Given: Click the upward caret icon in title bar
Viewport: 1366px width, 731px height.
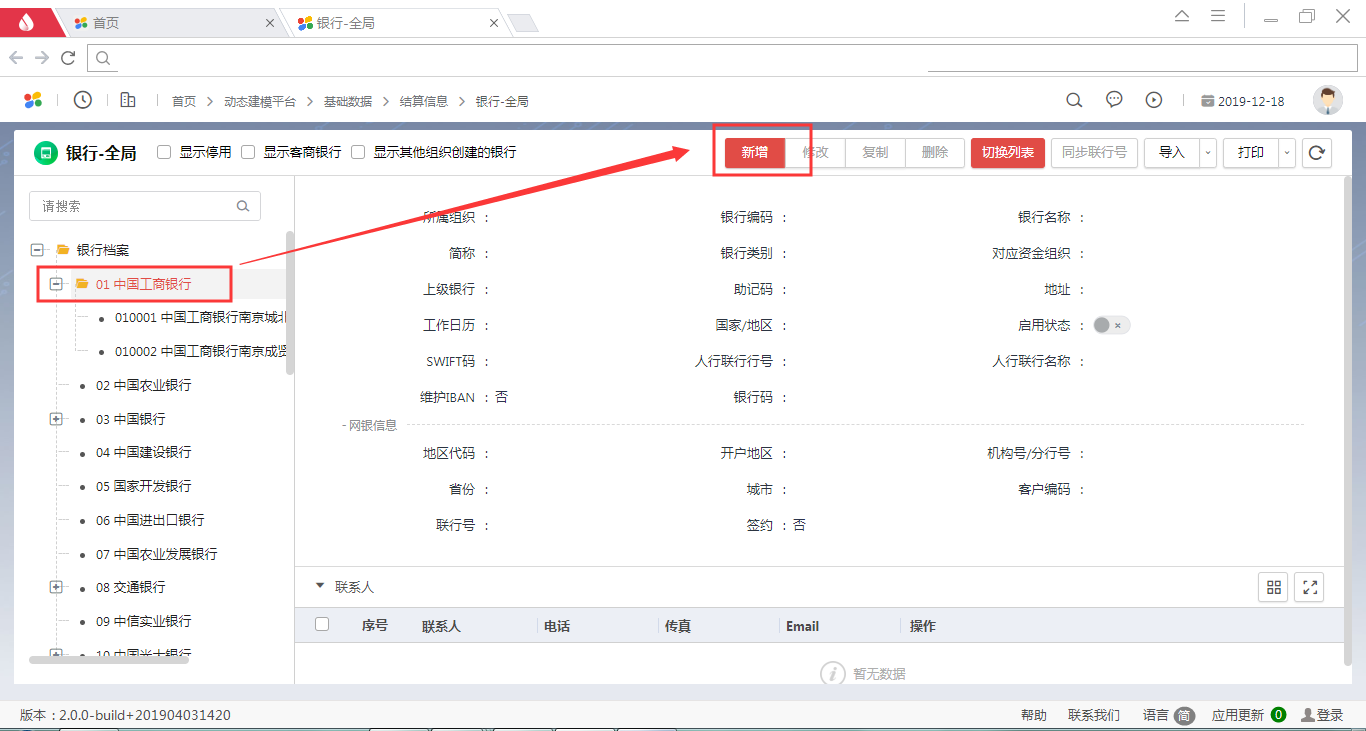Looking at the screenshot, I should [x=1182, y=16].
